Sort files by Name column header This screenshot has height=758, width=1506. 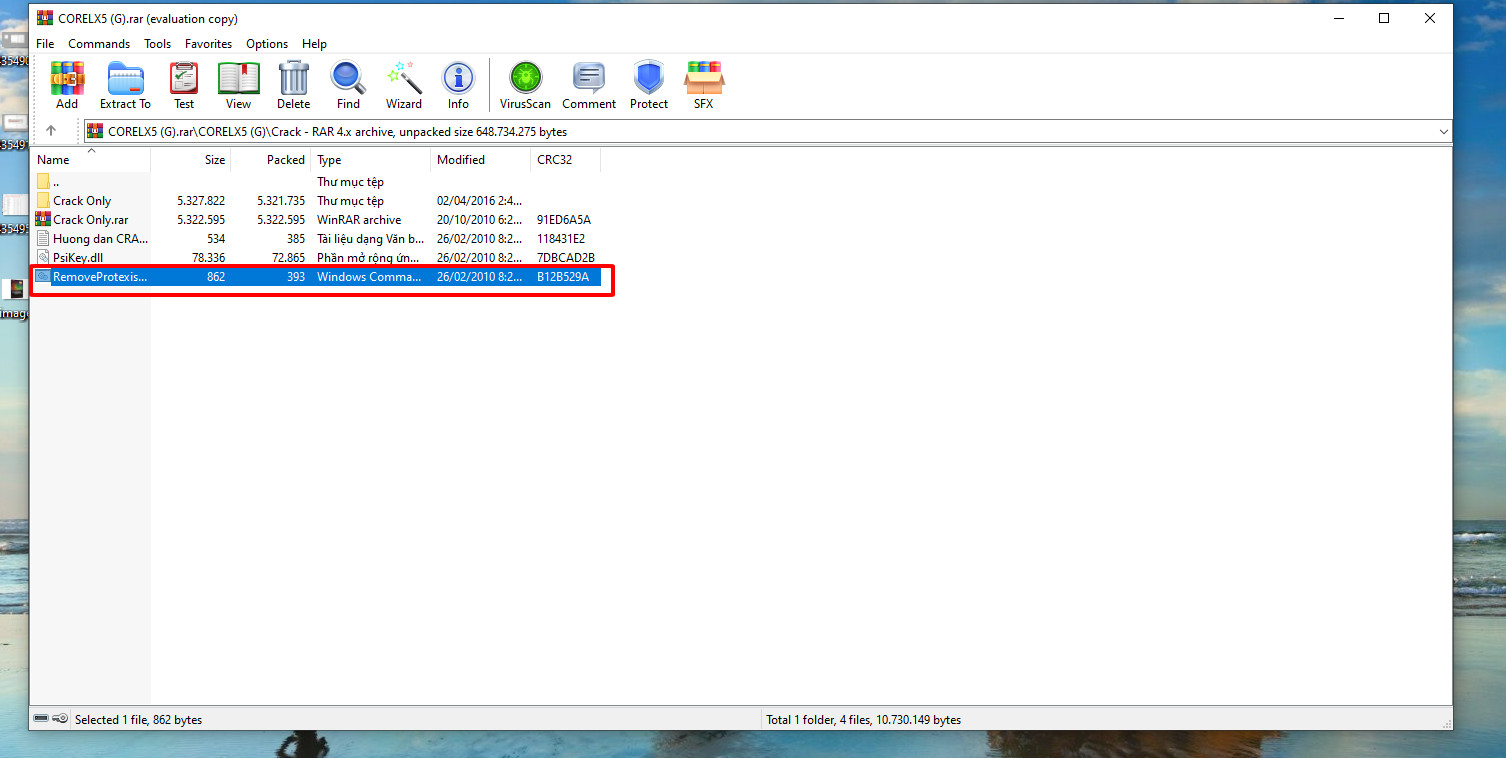[x=91, y=160]
